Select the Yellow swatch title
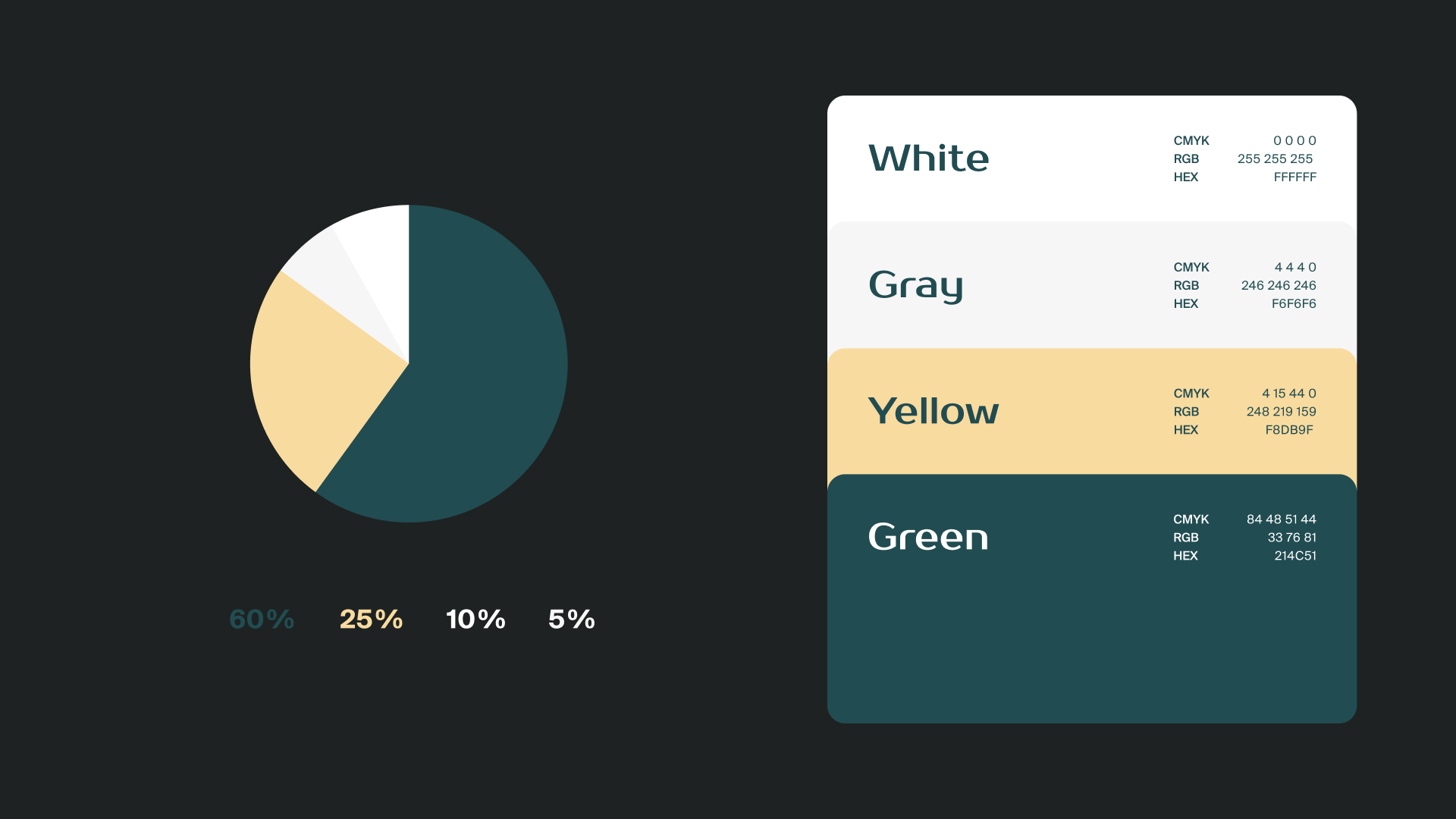Screen dimensions: 1456x819 tap(933, 411)
